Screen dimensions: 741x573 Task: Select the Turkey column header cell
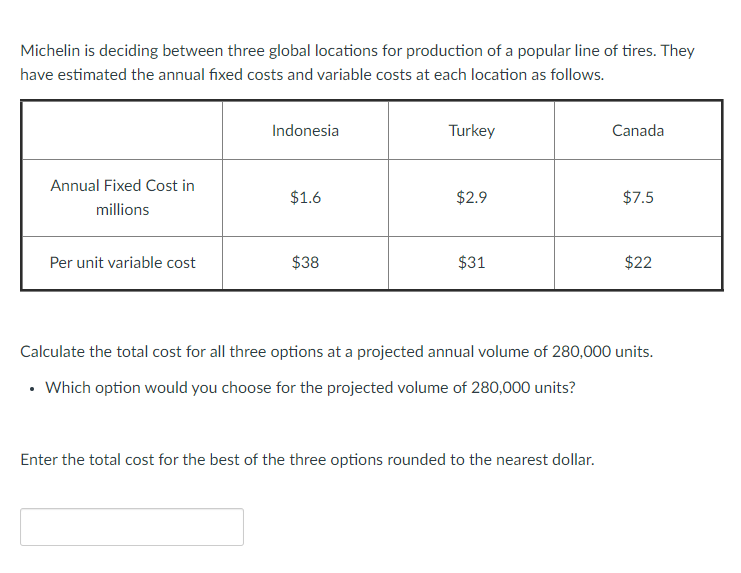pos(471,130)
